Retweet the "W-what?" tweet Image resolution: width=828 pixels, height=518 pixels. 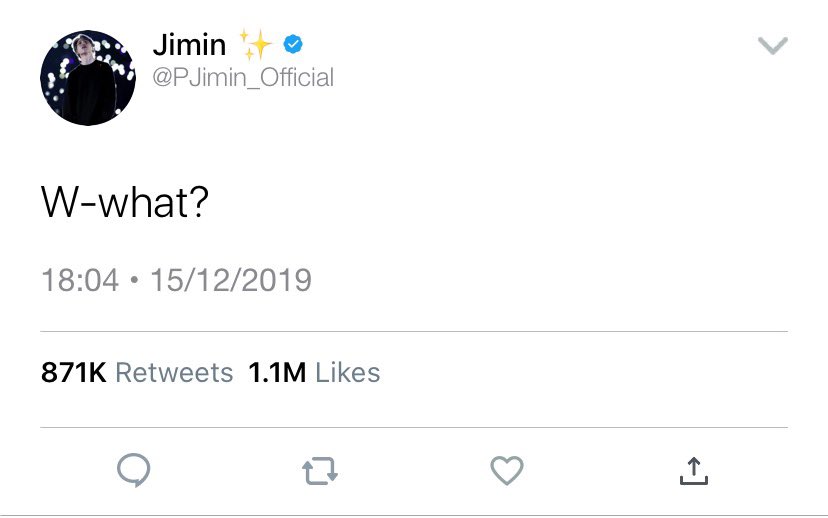coord(320,471)
